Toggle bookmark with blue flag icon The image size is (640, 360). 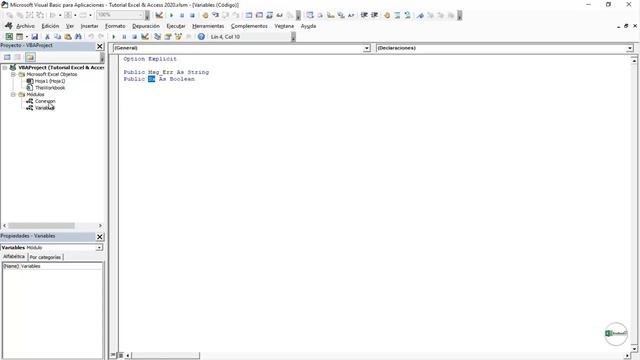[420, 15]
